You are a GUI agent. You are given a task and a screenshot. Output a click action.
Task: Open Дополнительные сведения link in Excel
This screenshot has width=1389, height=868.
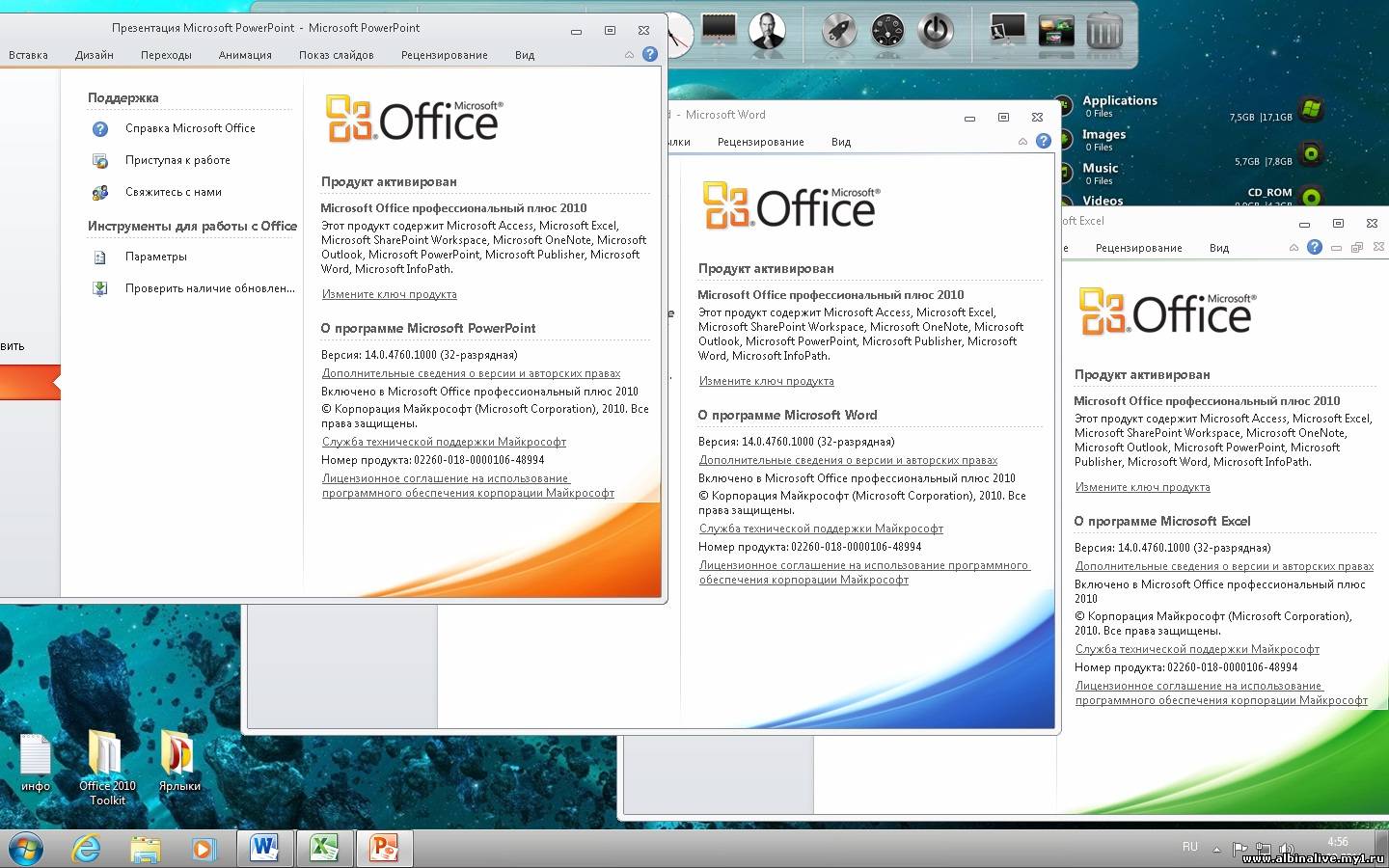point(1225,566)
